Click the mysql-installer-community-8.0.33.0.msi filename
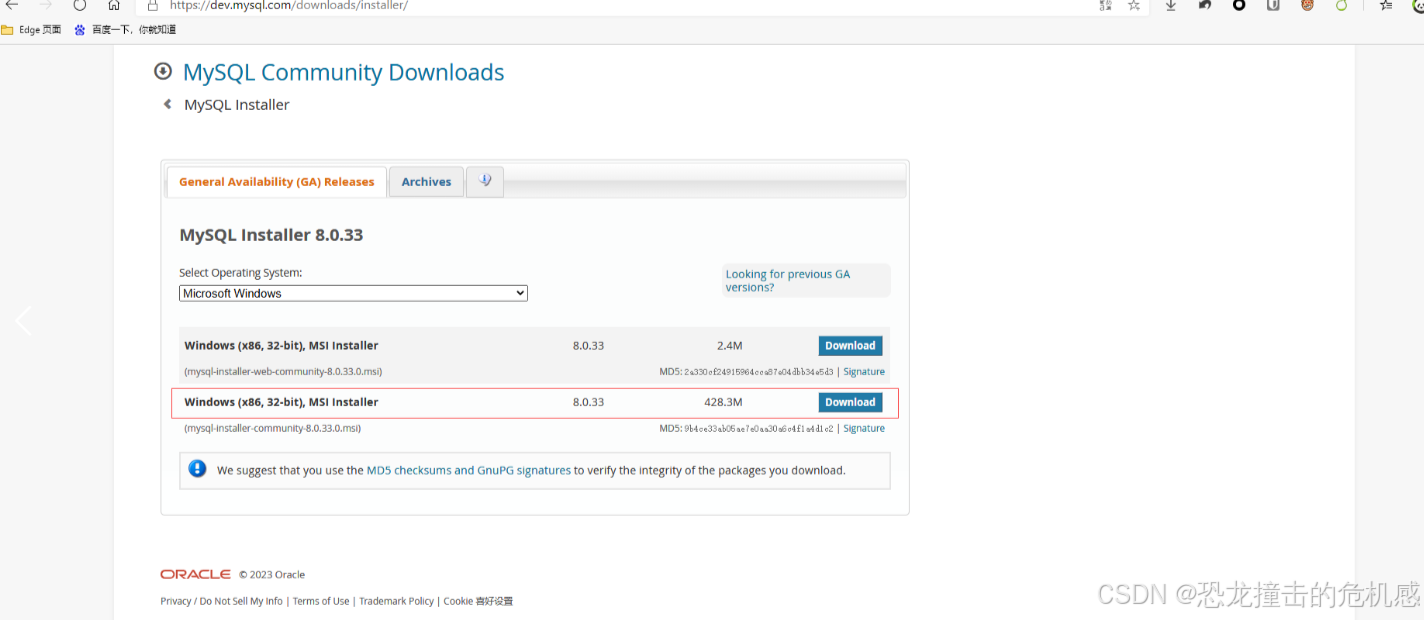 pos(273,428)
